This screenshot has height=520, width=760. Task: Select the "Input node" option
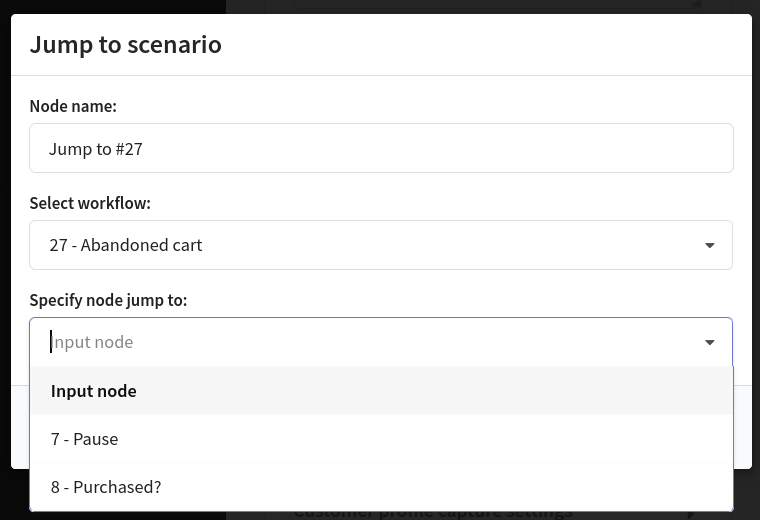[x=381, y=391]
